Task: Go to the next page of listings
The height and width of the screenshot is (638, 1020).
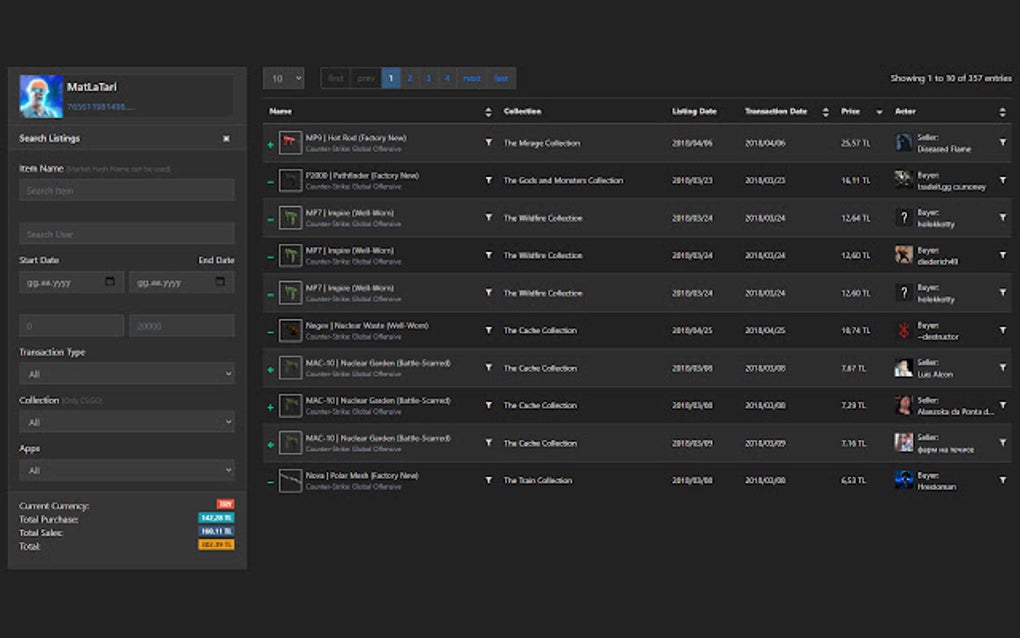Action: (x=471, y=77)
